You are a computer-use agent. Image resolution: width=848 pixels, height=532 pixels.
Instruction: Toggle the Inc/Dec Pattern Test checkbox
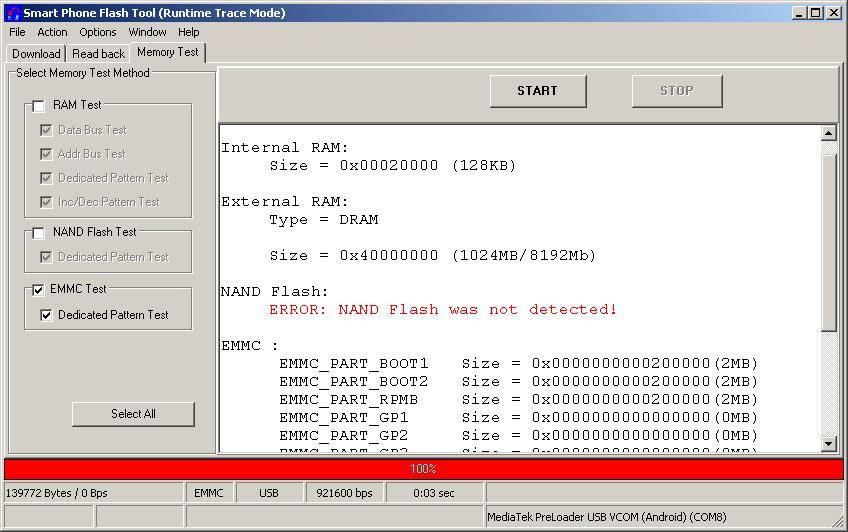pyautogui.click(x=47, y=202)
